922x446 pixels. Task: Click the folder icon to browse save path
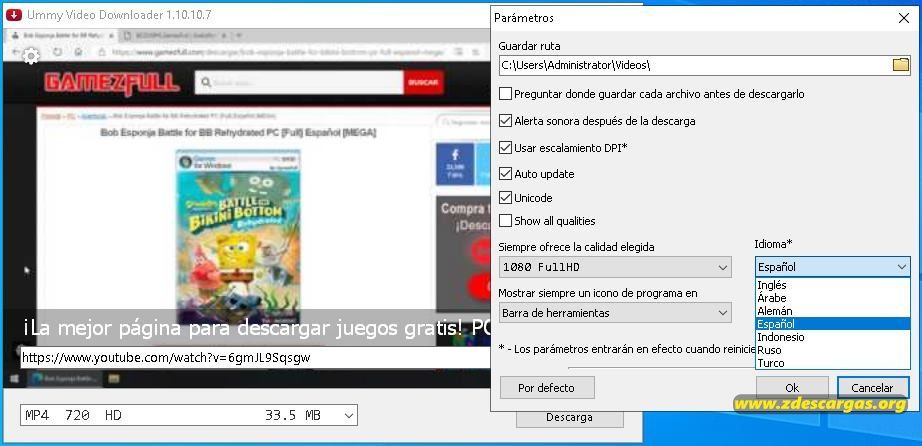point(901,65)
